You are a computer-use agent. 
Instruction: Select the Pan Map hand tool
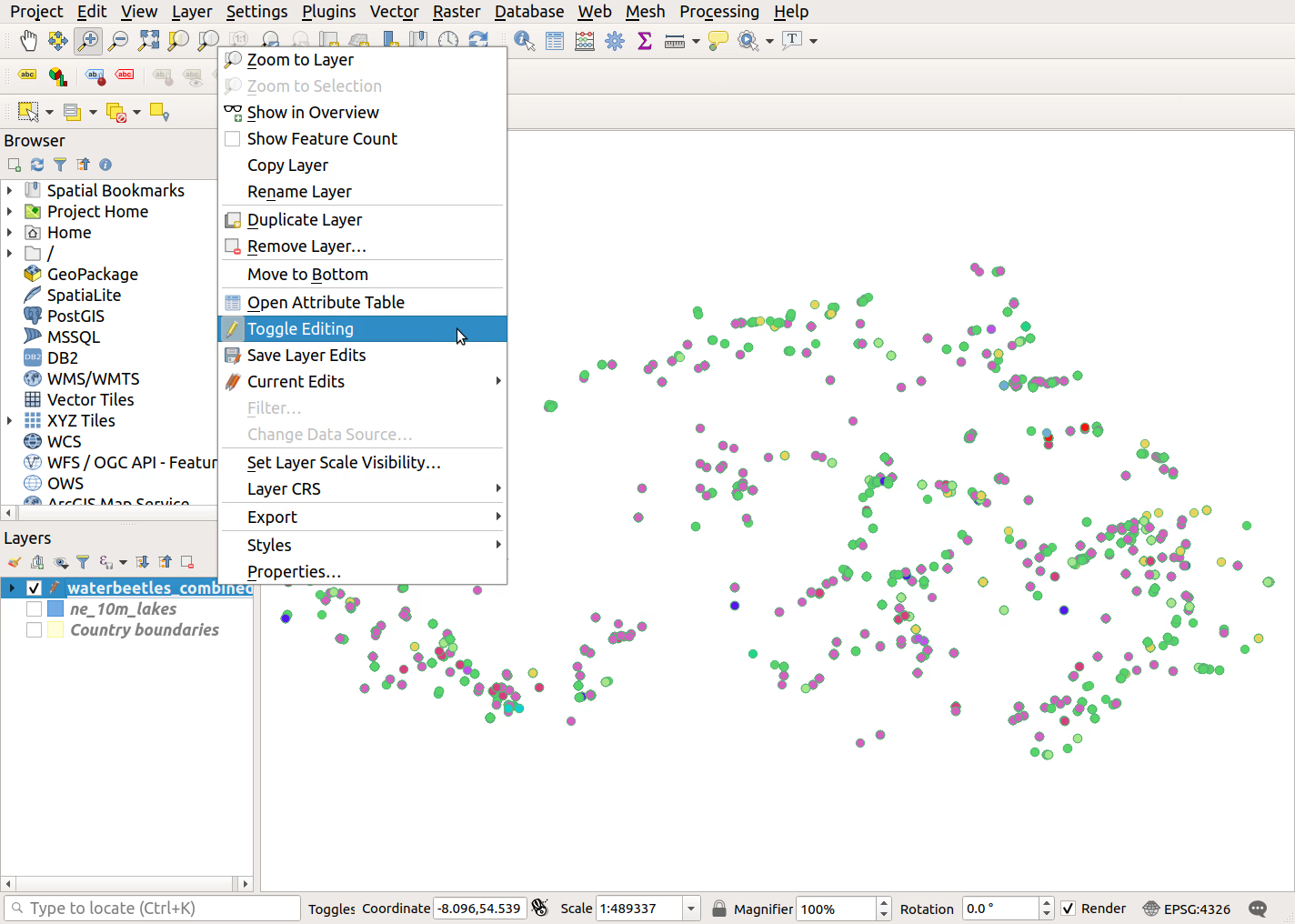pos(29,40)
